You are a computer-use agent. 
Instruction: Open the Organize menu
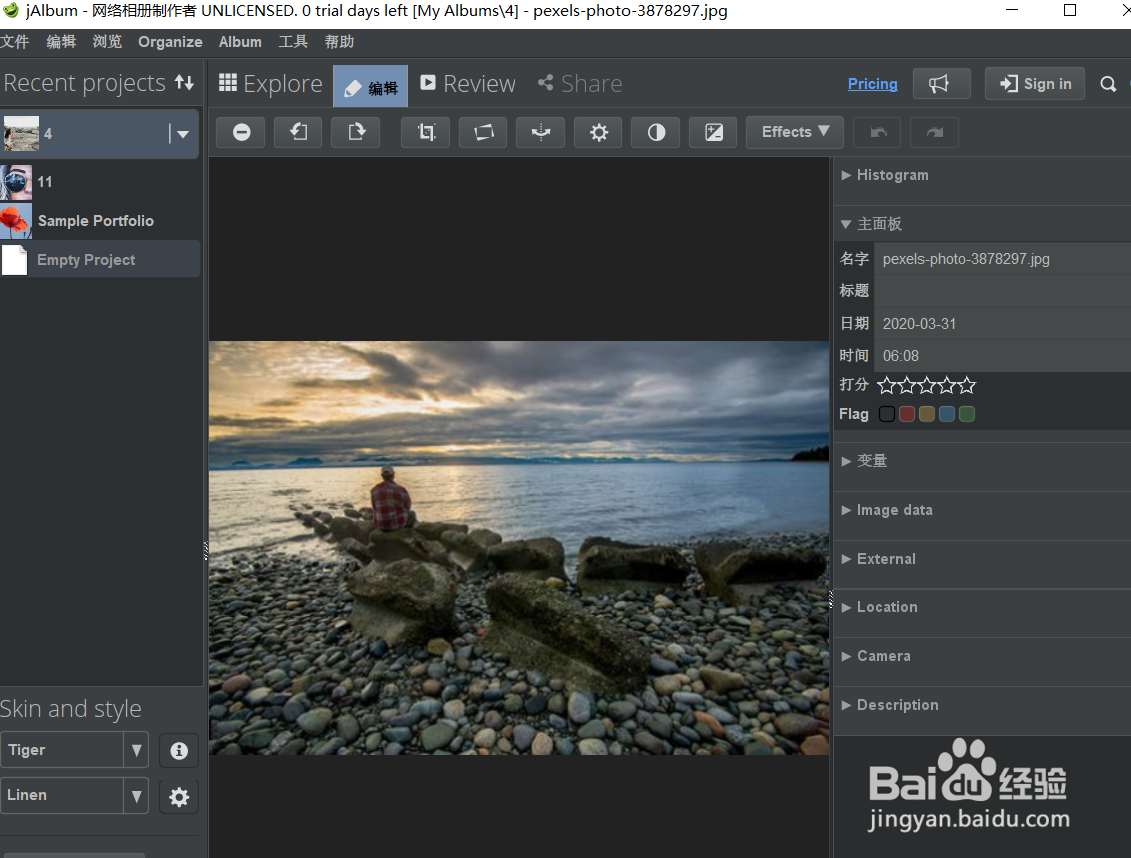pyautogui.click(x=170, y=42)
